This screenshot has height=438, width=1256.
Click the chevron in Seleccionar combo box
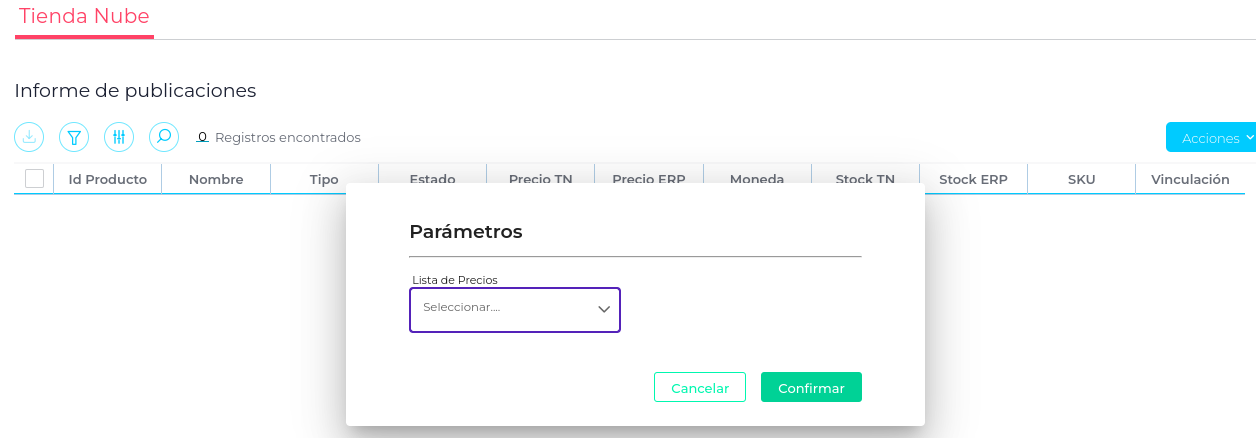coord(604,309)
